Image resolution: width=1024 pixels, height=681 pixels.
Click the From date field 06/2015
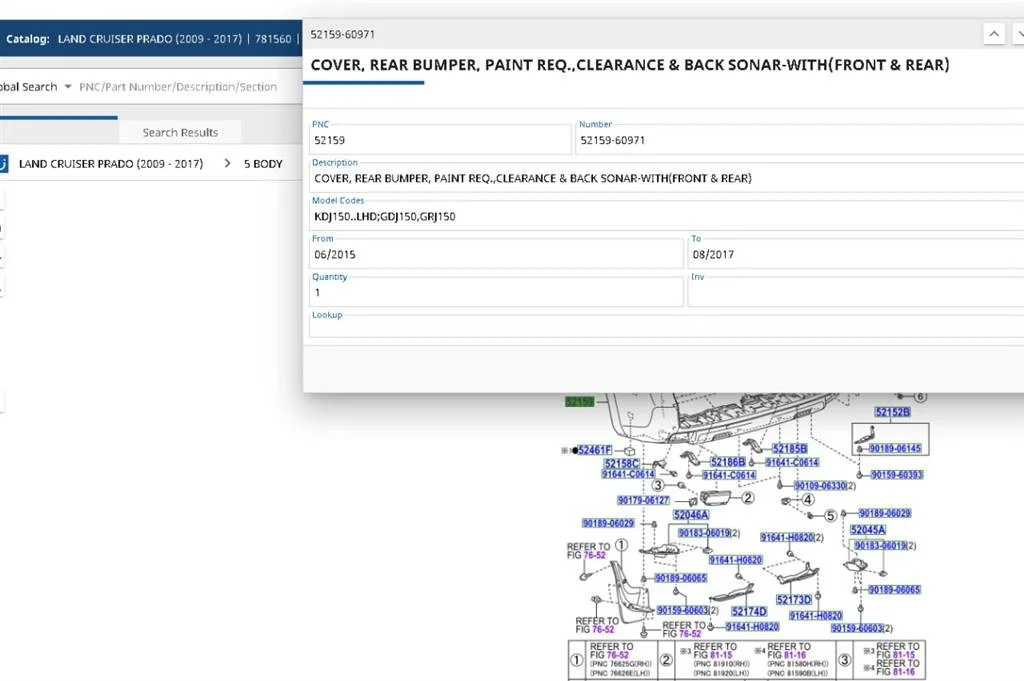click(x=495, y=255)
